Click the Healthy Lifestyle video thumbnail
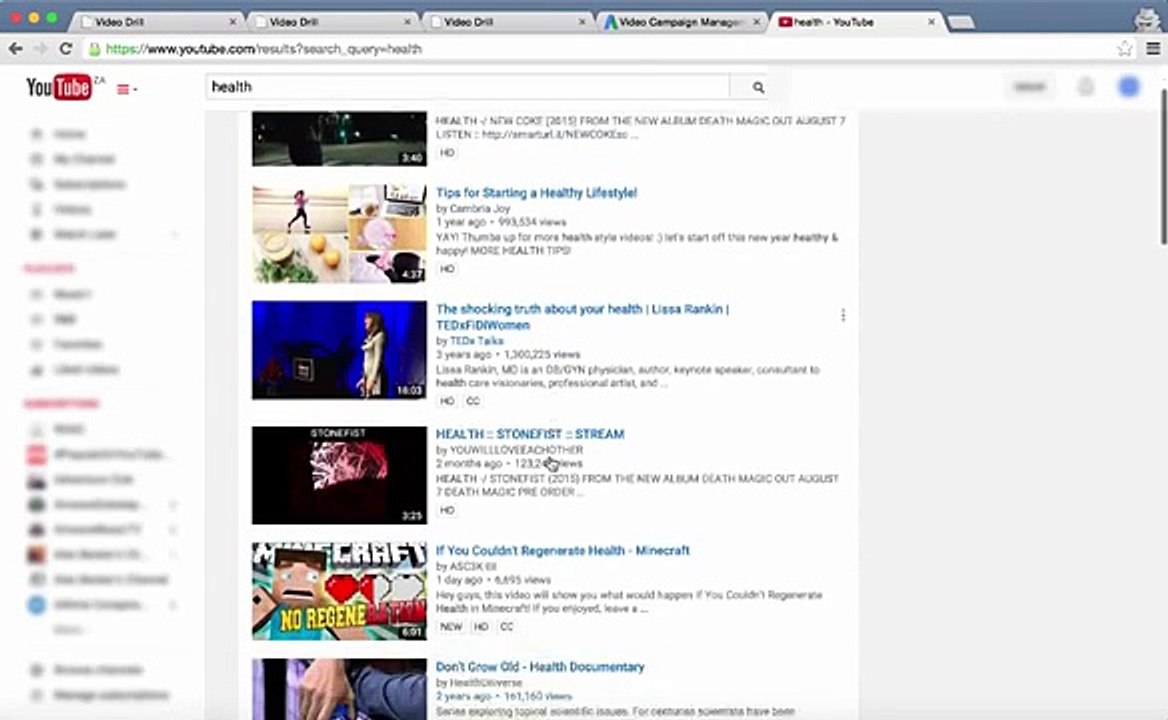The image size is (1168, 720). tap(339, 234)
